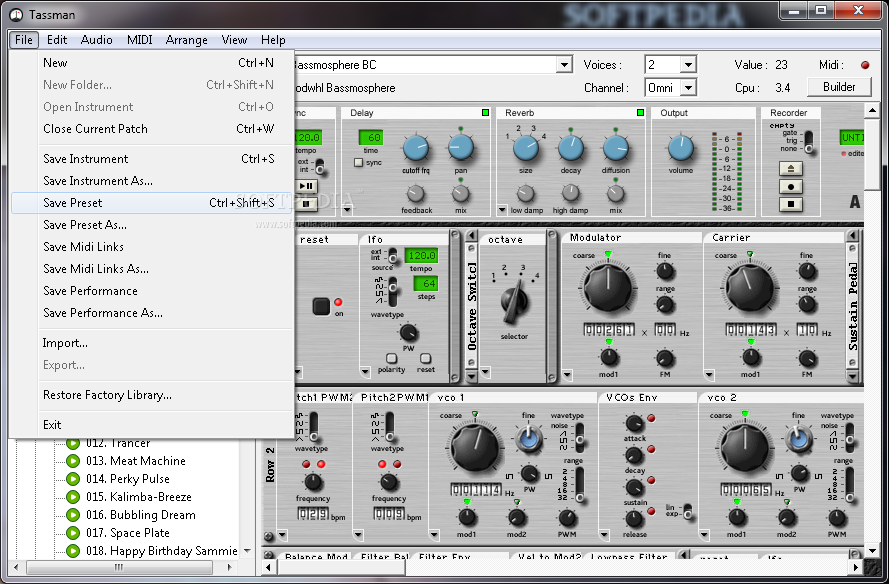Click the Recorder stop button
Screen dimensions: 889x584
[x=790, y=204]
